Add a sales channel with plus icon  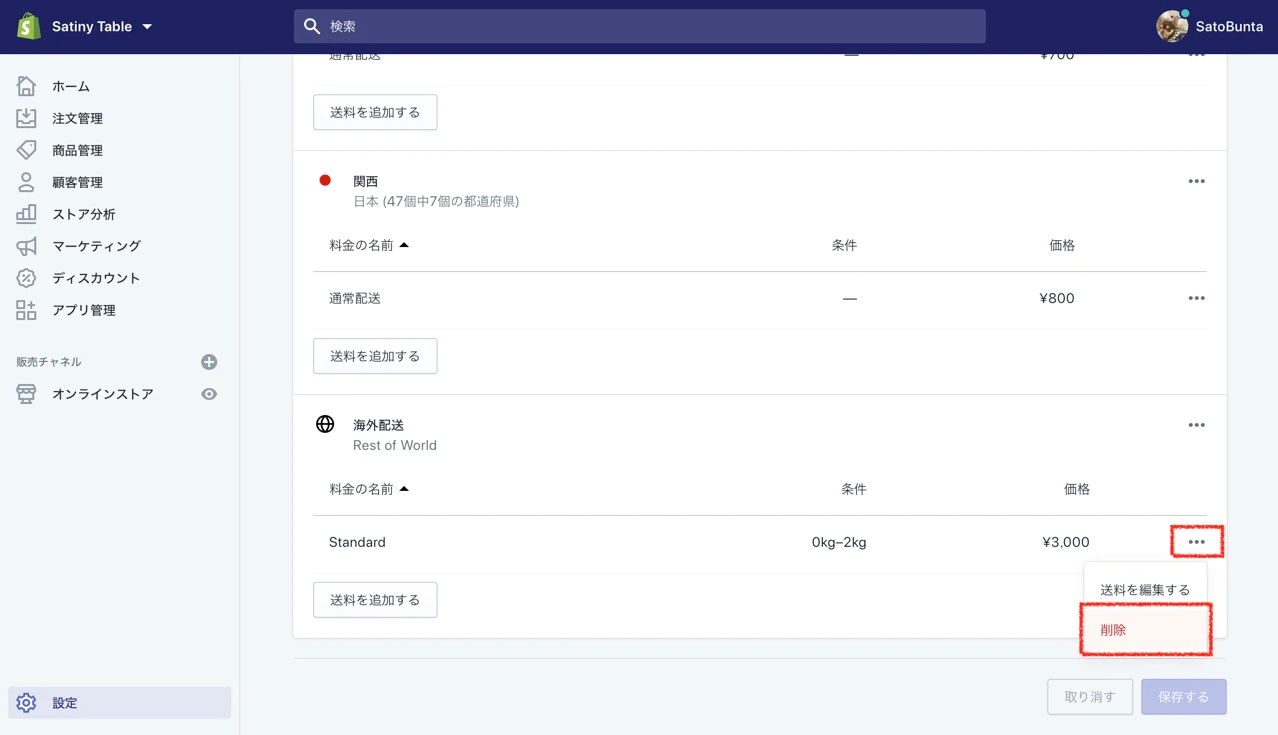[209, 362]
